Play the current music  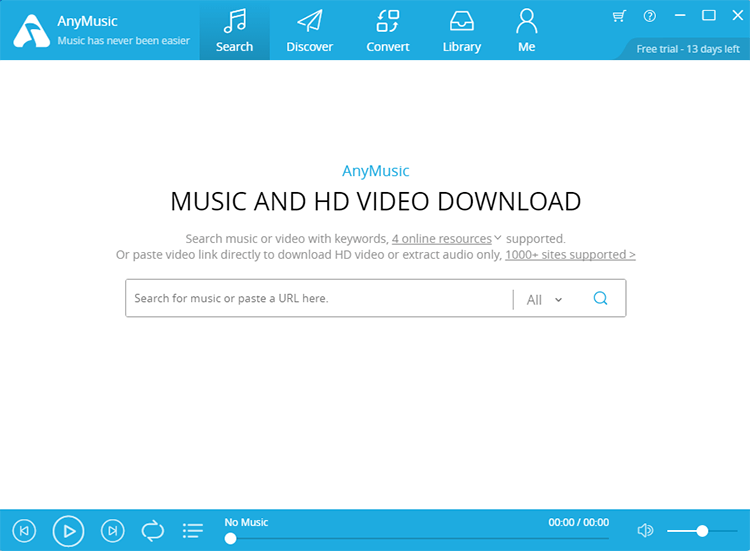coord(68,531)
